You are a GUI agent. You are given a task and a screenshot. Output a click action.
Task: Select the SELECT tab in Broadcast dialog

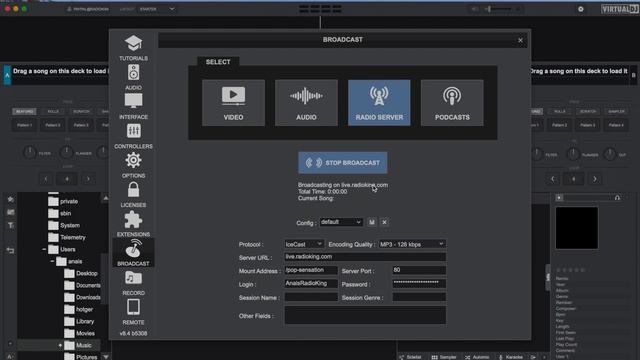point(218,62)
